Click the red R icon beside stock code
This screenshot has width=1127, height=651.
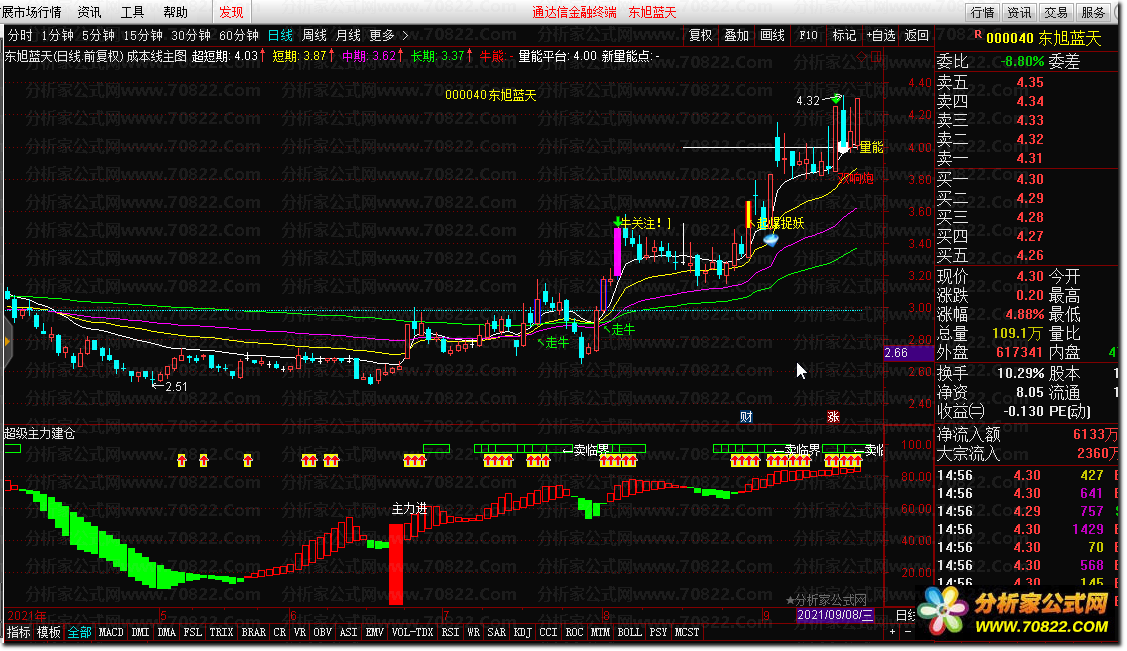978,34
